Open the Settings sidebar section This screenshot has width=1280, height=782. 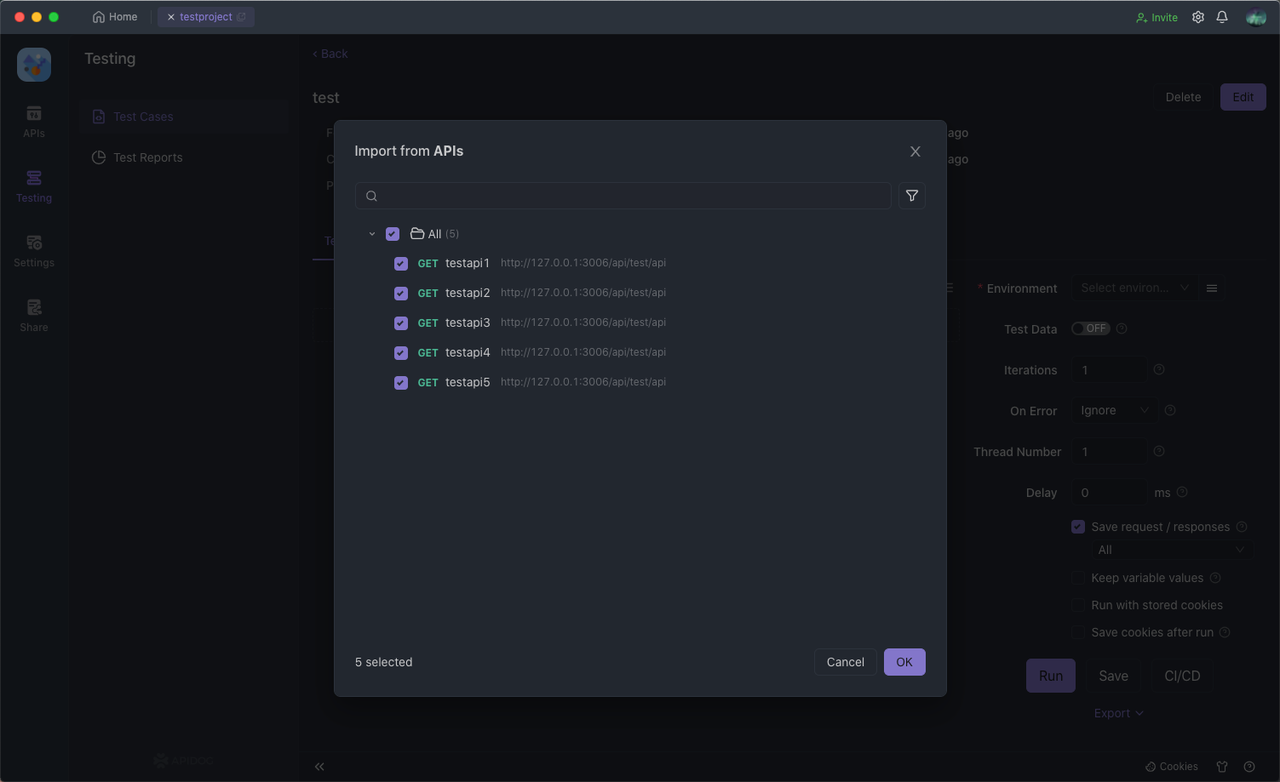coord(34,251)
